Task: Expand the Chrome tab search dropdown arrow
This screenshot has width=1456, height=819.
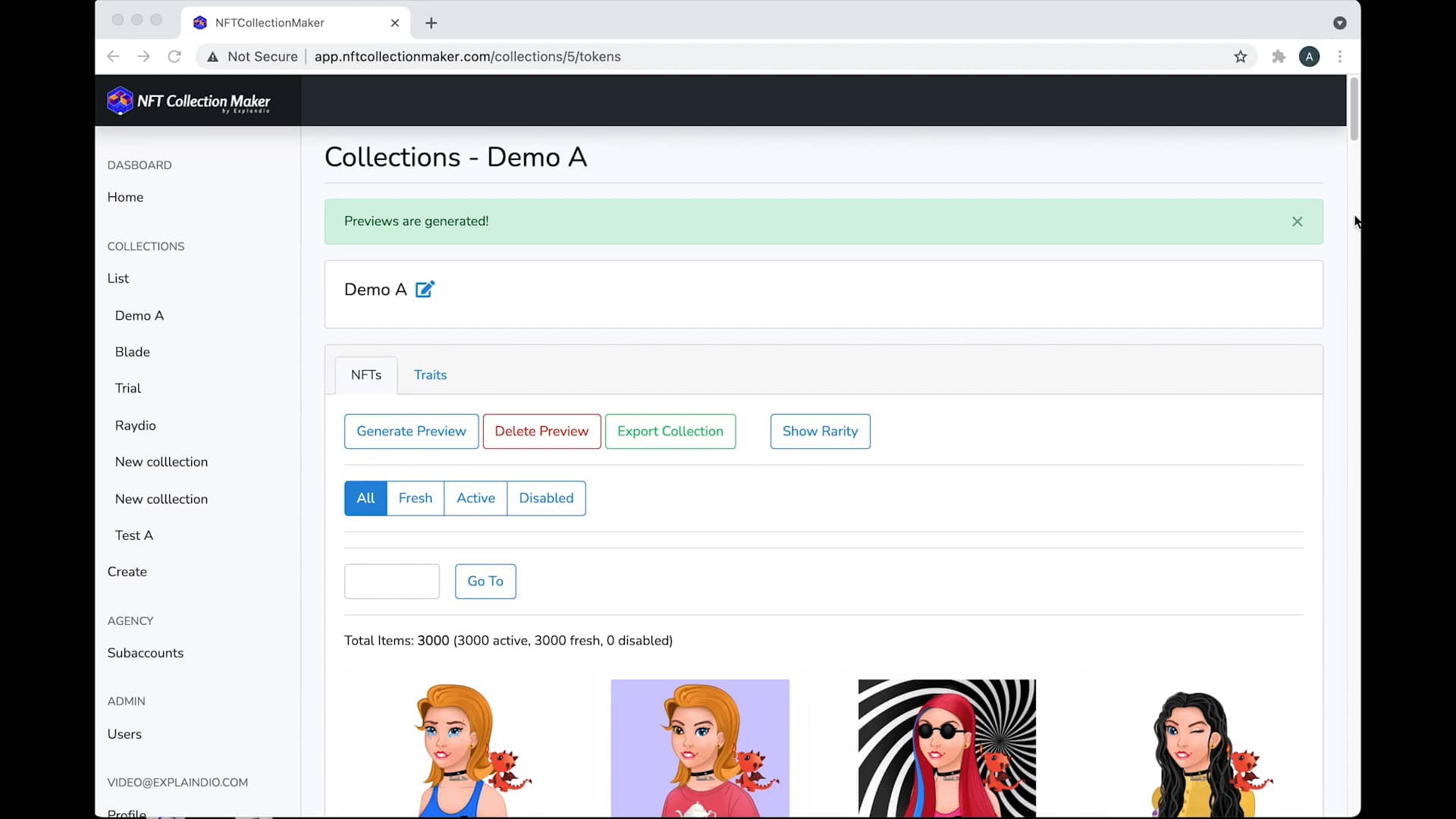Action: [1339, 23]
